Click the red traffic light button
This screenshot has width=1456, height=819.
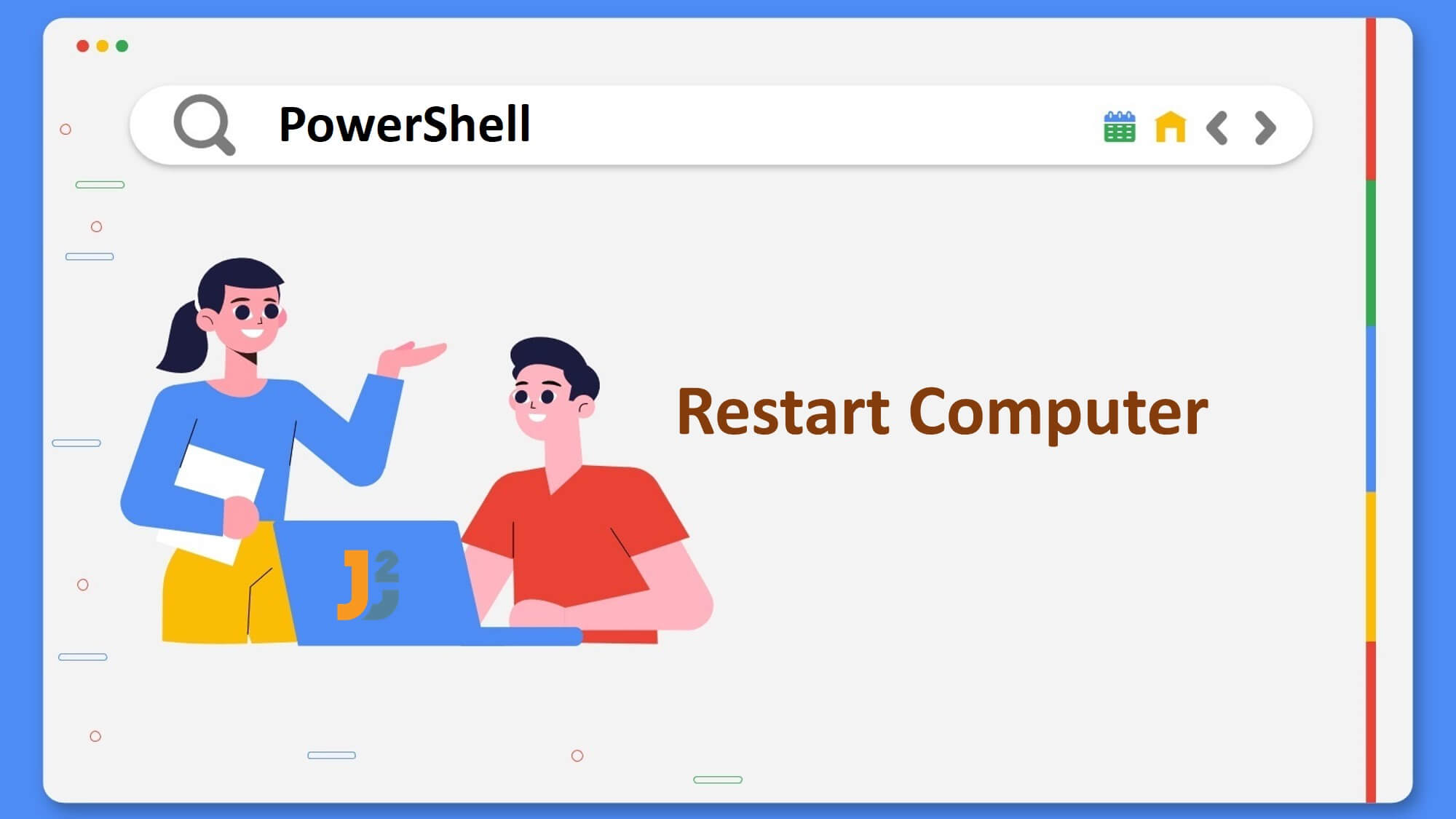coord(82,47)
